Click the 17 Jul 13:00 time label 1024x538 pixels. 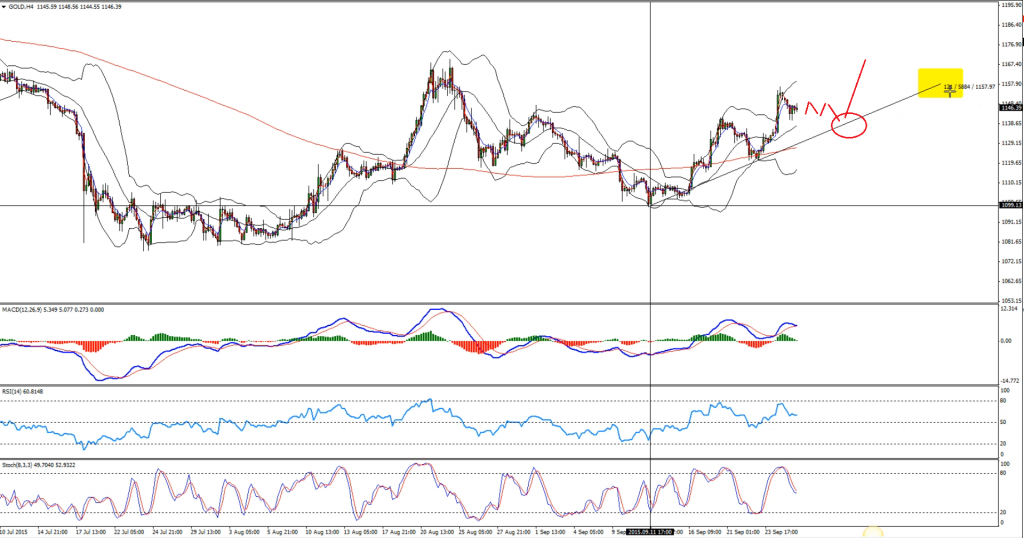91,532
